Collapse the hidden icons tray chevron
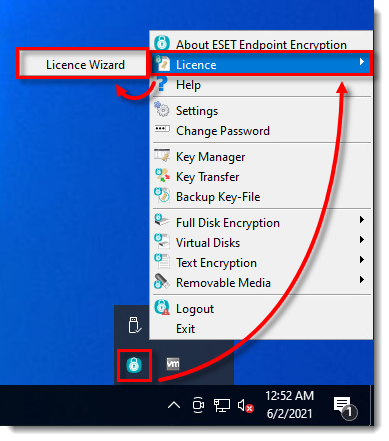The width and height of the screenshot is (389, 441). point(174,405)
